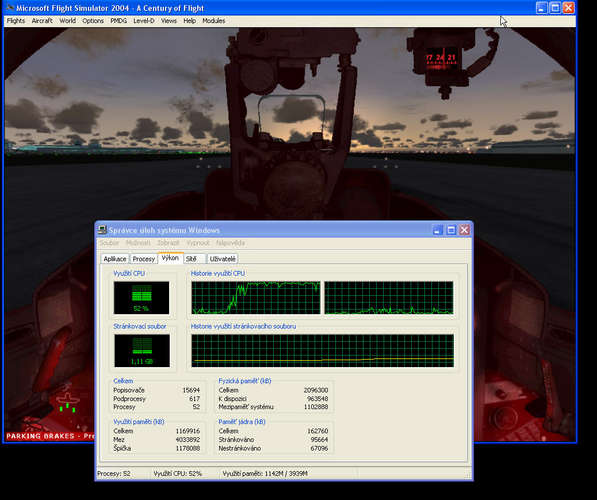Open the Aircraft menu
This screenshot has width=597, height=500.
point(42,21)
